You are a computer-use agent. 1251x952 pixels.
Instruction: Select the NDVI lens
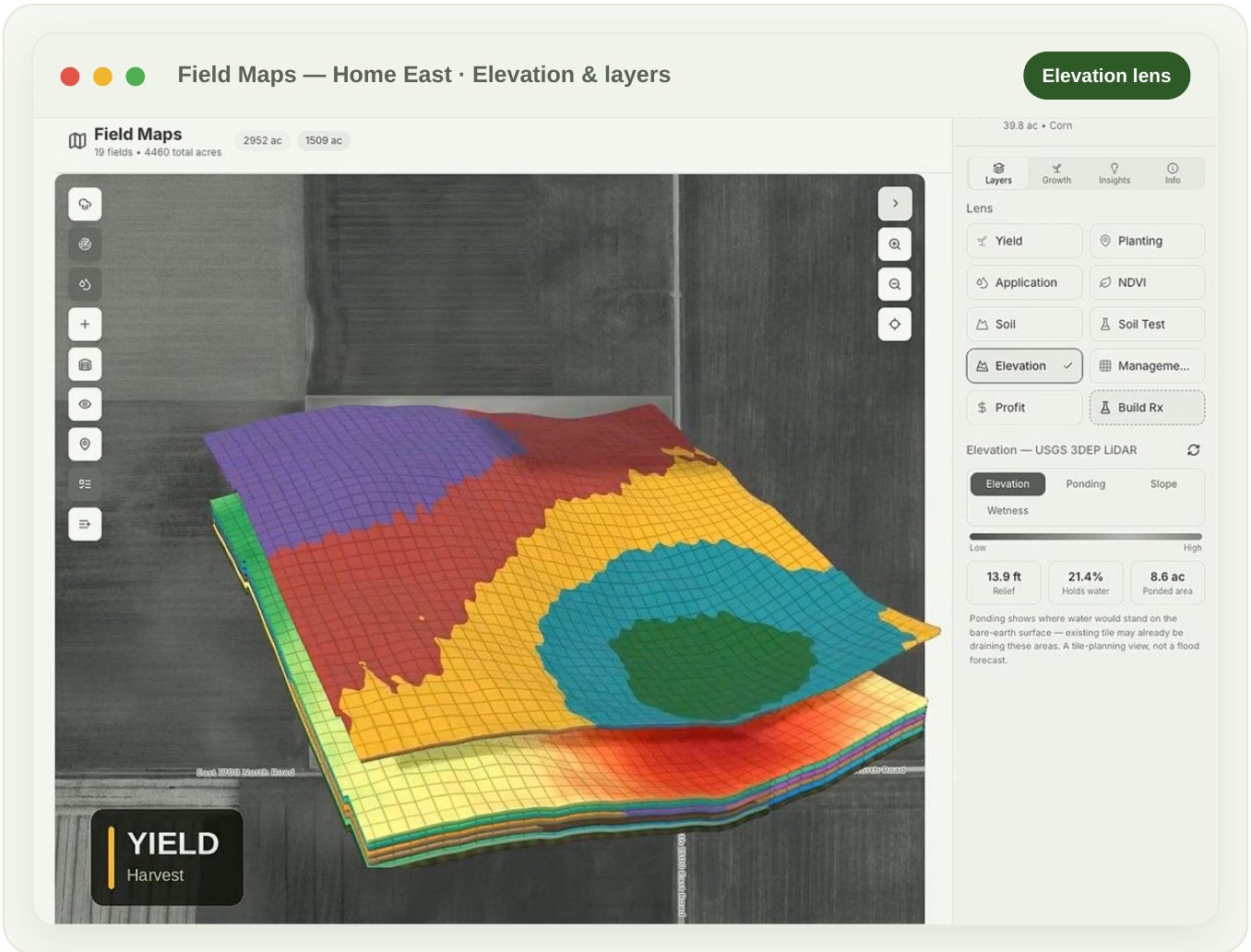(1147, 282)
